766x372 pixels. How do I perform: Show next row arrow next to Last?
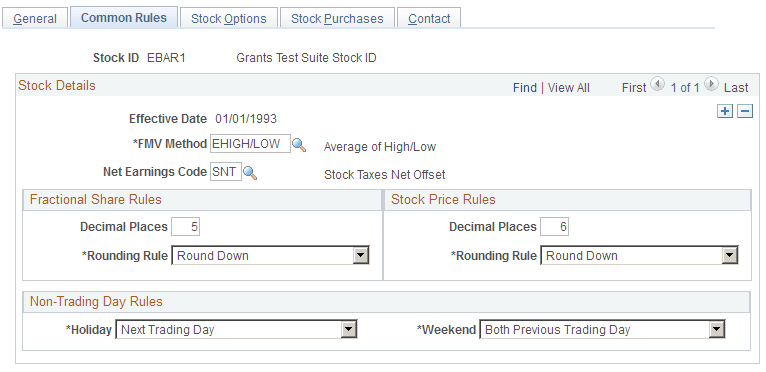711,84
